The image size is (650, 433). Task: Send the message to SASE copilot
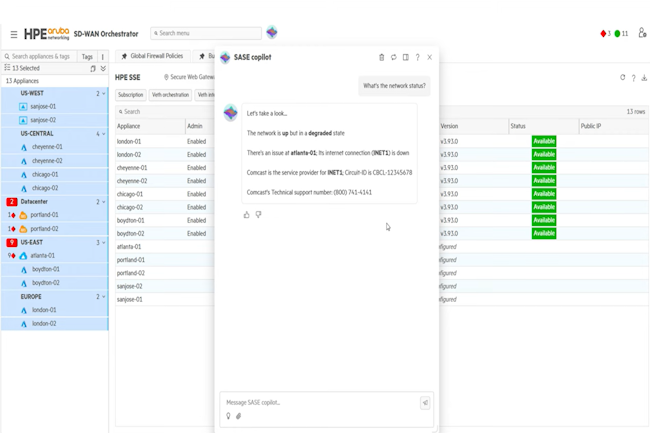[425, 403]
